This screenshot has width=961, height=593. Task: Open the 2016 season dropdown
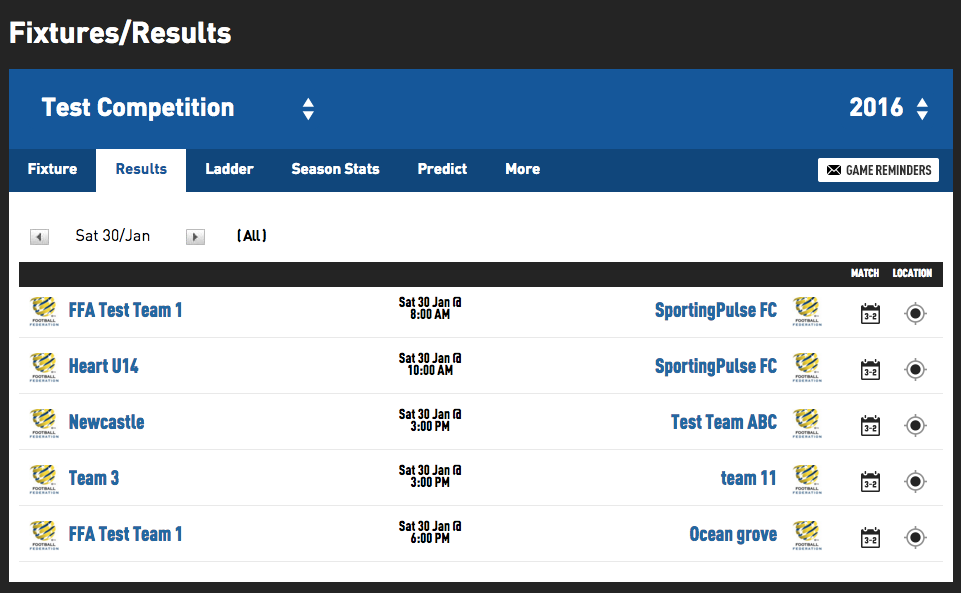(x=921, y=108)
